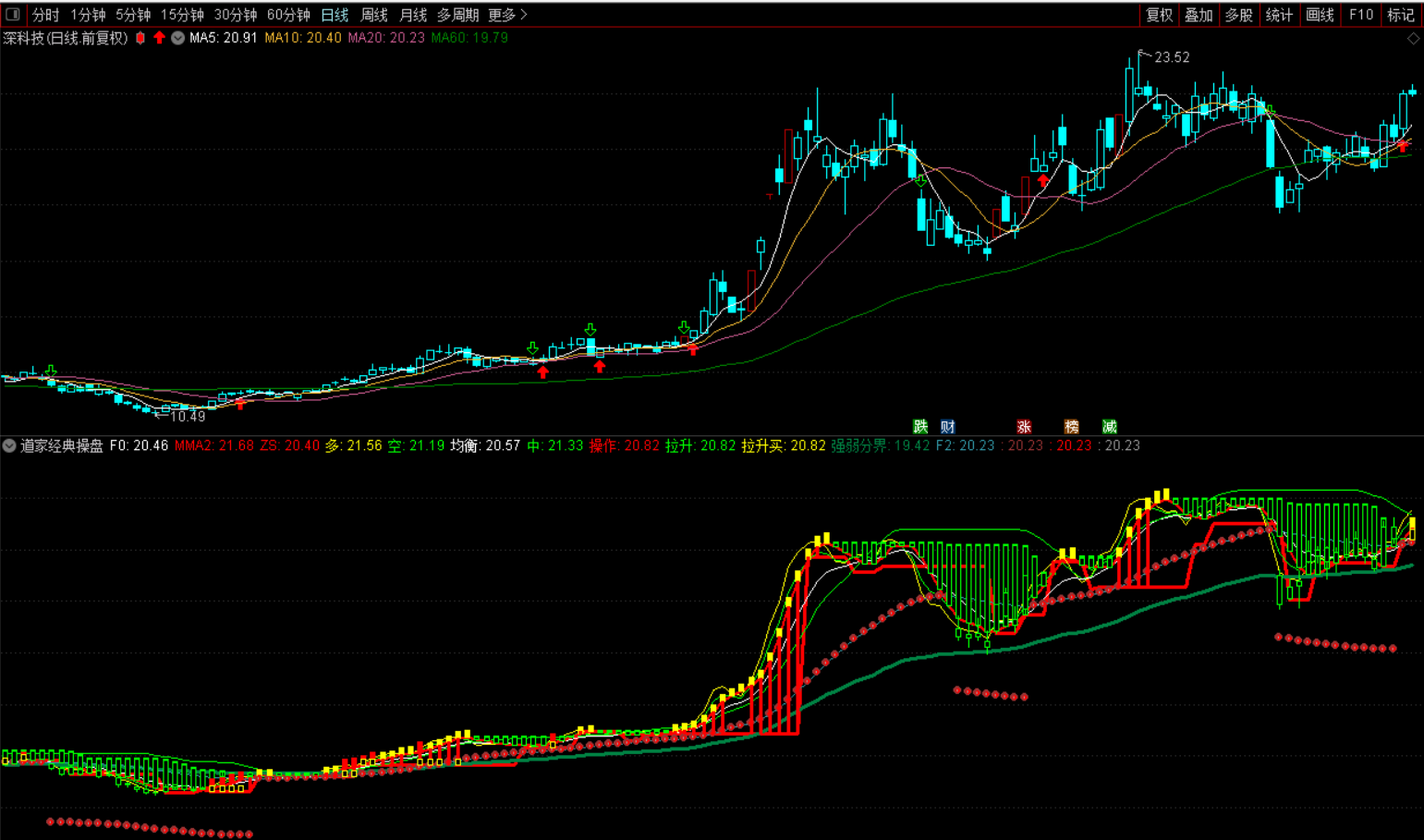Click the ZS: 20.40 indicator value
The height and width of the screenshot is (840, 1424).
[x=289, y=445]
